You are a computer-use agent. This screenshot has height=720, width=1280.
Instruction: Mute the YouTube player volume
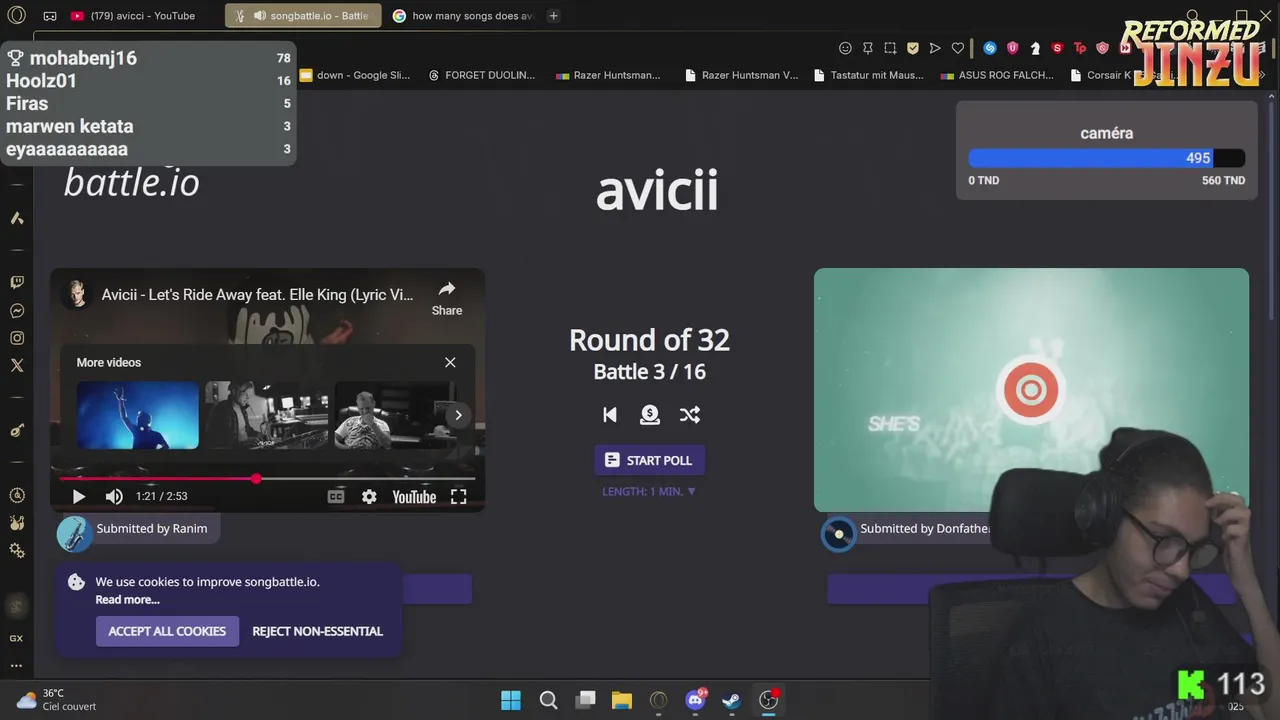(114, 496)
